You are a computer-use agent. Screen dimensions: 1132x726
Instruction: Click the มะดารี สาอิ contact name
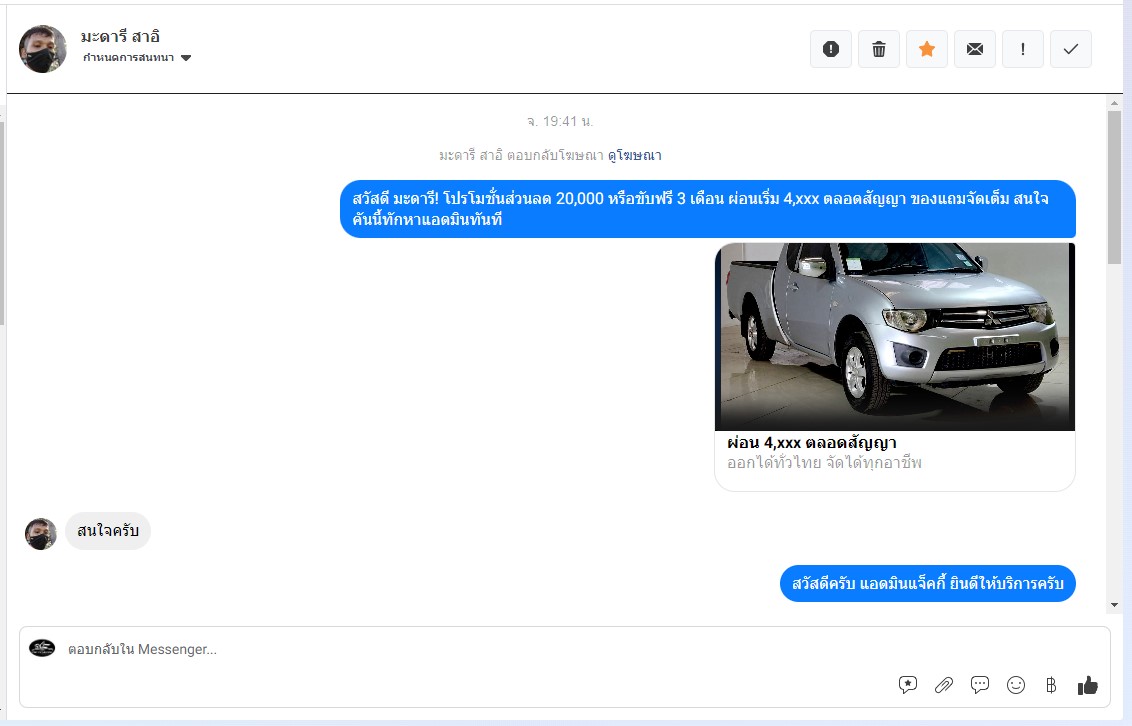tap(120, 37)
